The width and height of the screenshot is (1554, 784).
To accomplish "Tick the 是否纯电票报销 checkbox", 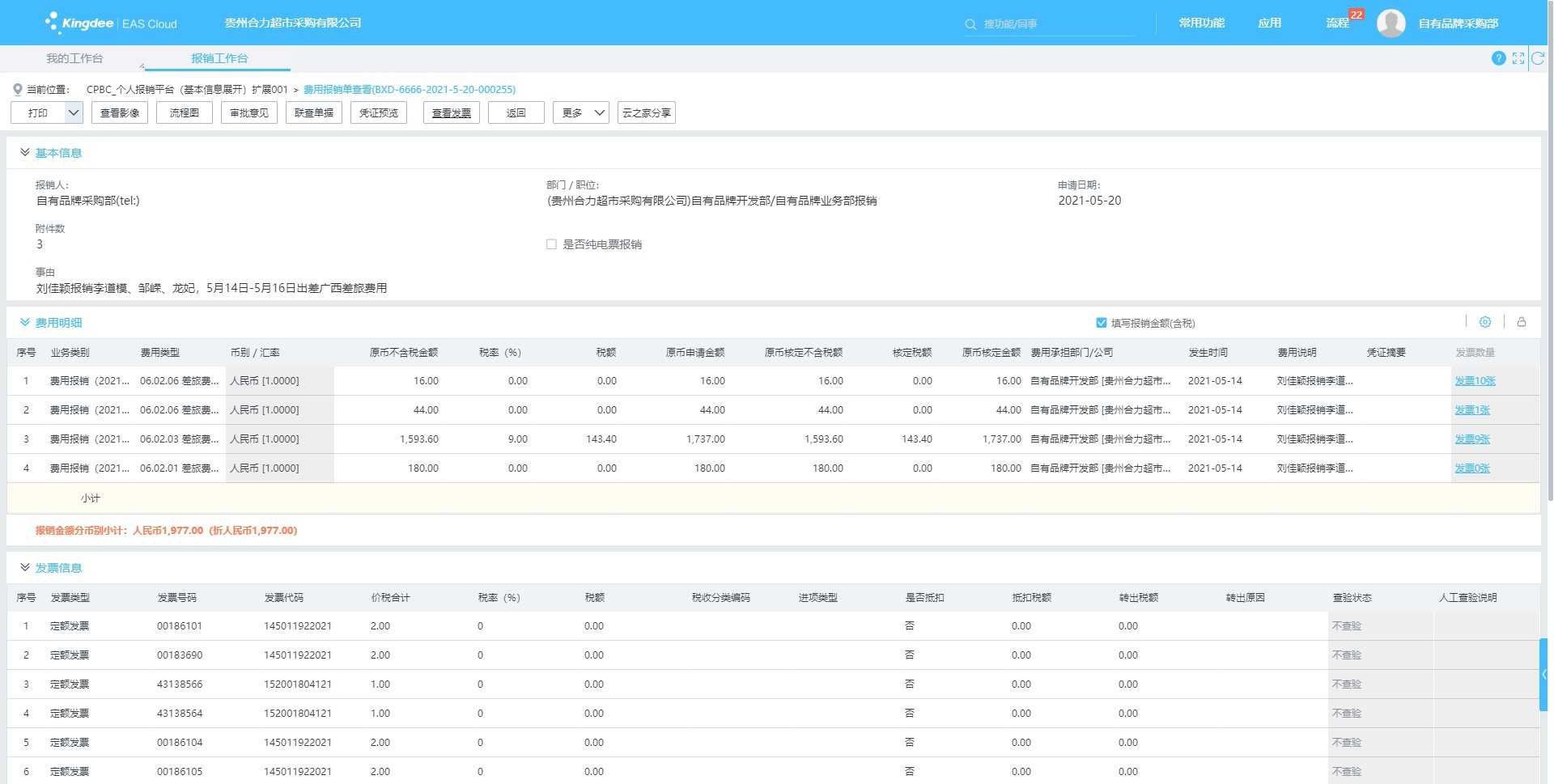I will tap(551, 244).
